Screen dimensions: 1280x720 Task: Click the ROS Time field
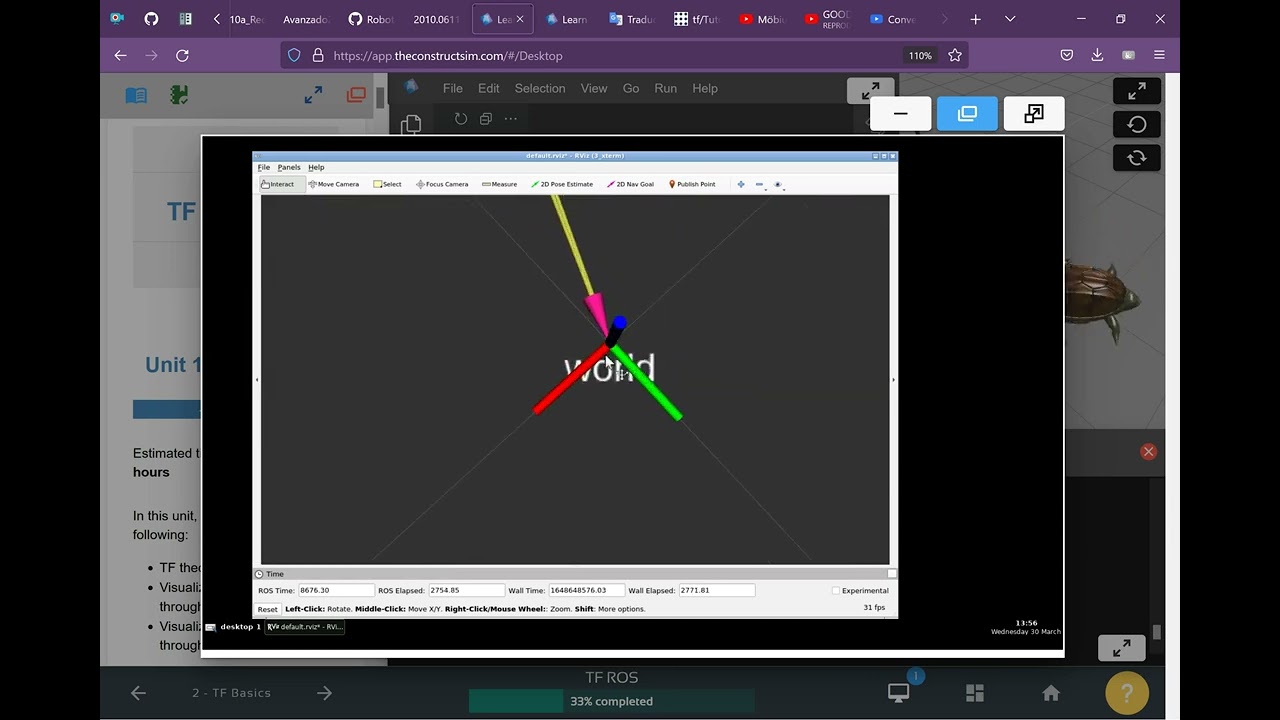click(x=336, y=591)
